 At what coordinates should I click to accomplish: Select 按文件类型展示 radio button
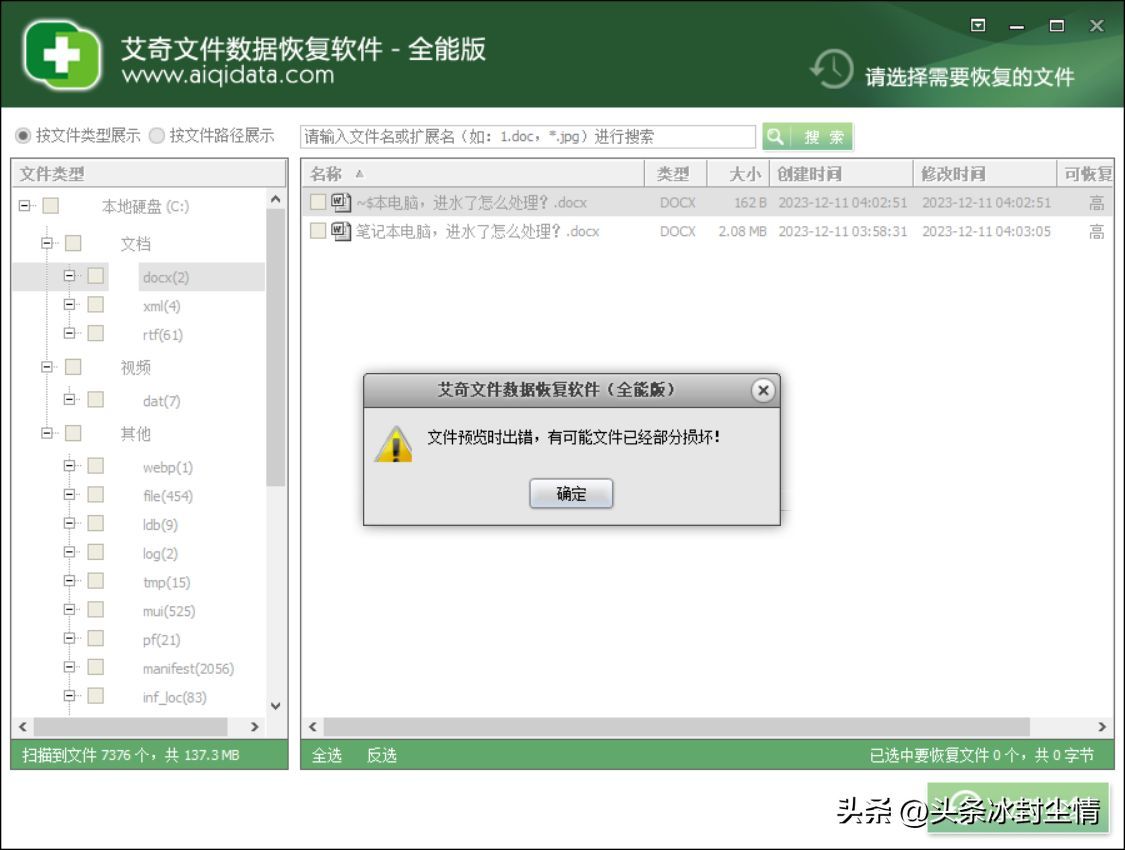(x=23, y=136)
